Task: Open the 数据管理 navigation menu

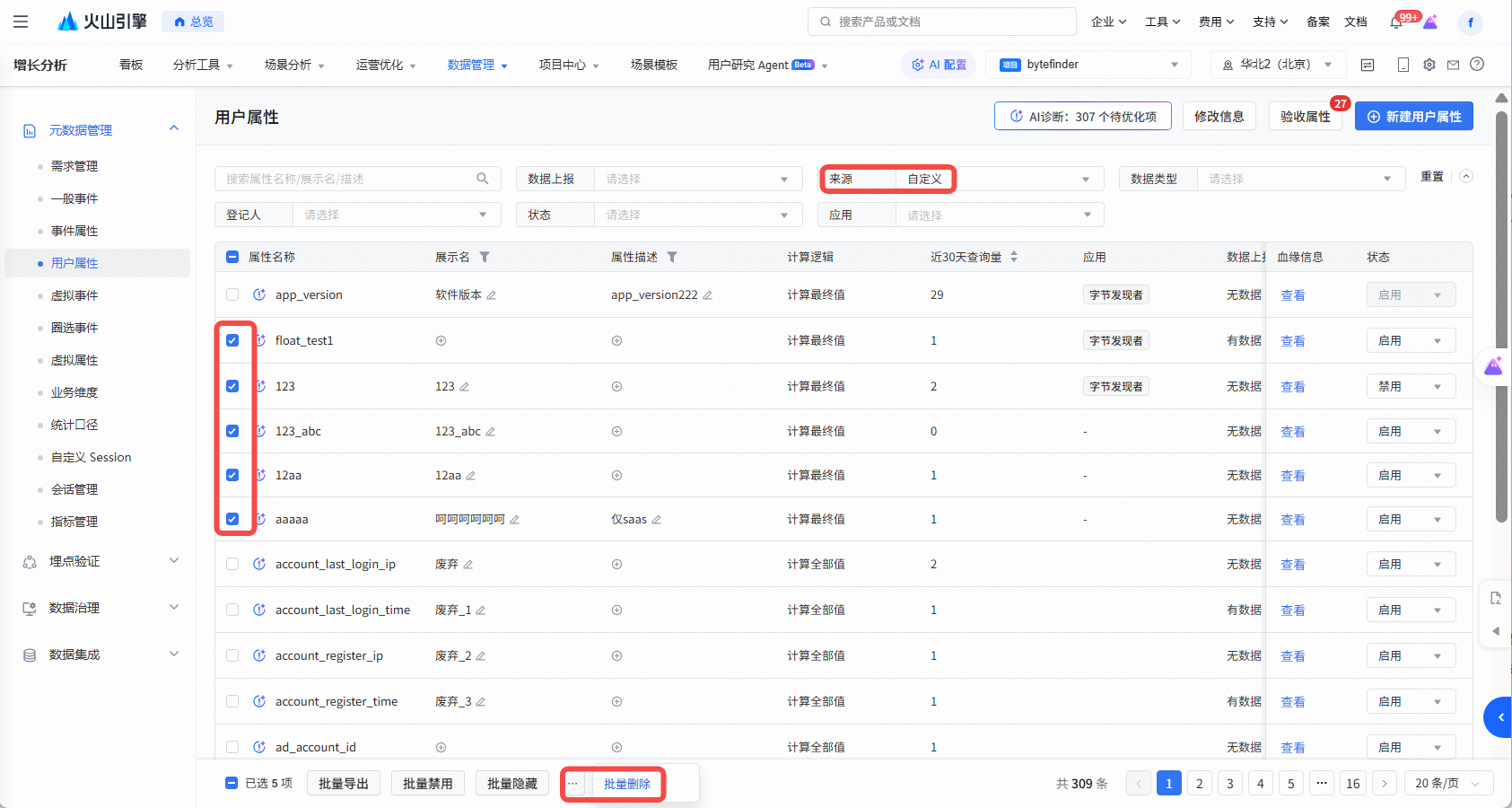Action: 476,65
